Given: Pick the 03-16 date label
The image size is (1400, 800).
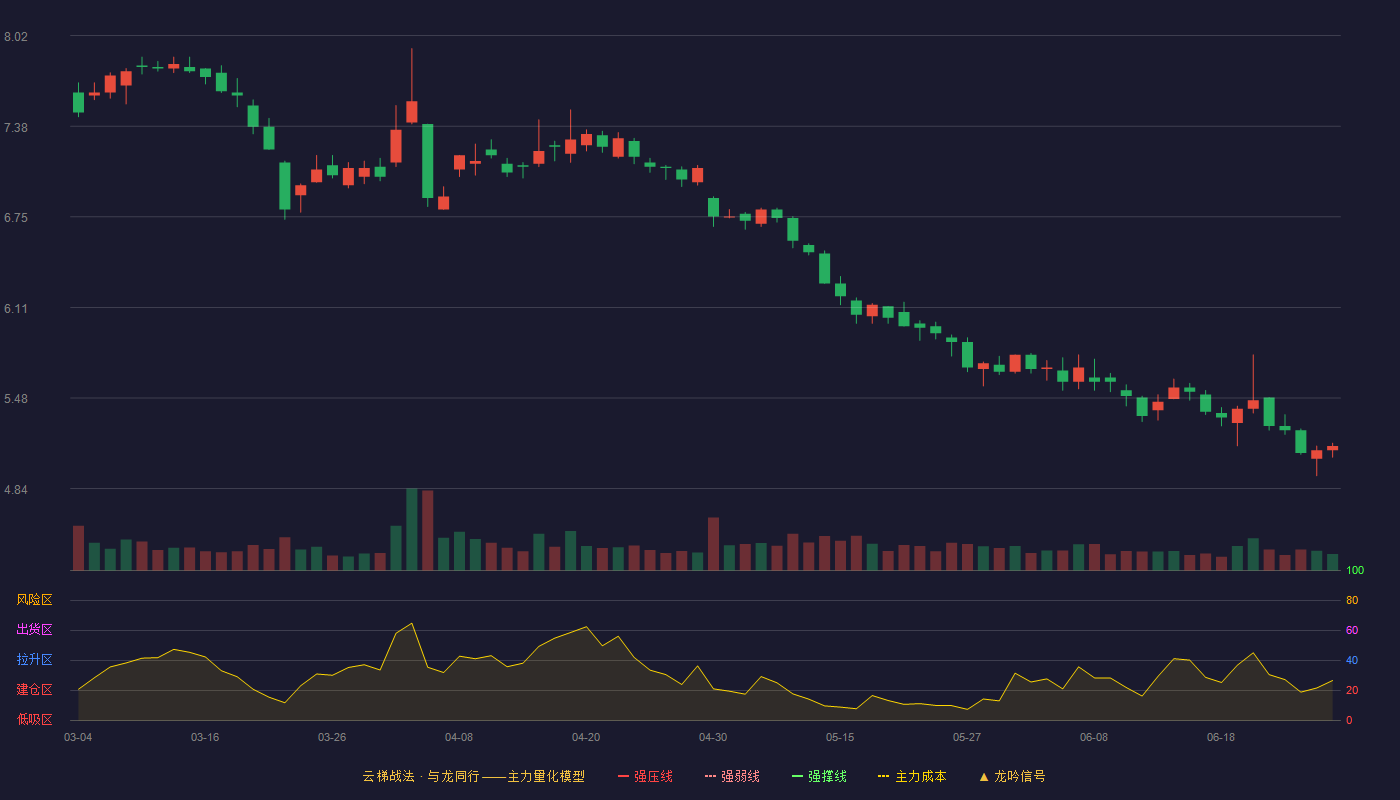Looking at the screenshot, I should [205, 737].
